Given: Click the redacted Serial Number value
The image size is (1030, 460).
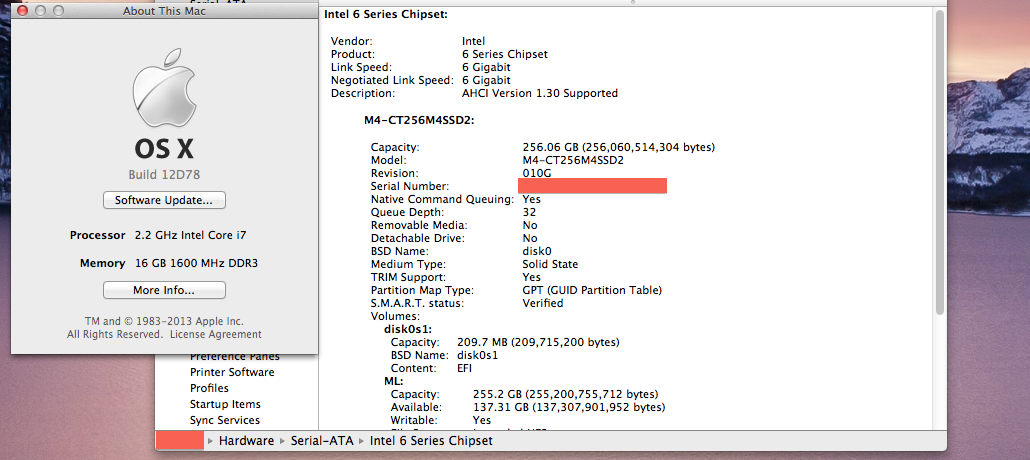Looking at the screenshot, I should 593,186.
